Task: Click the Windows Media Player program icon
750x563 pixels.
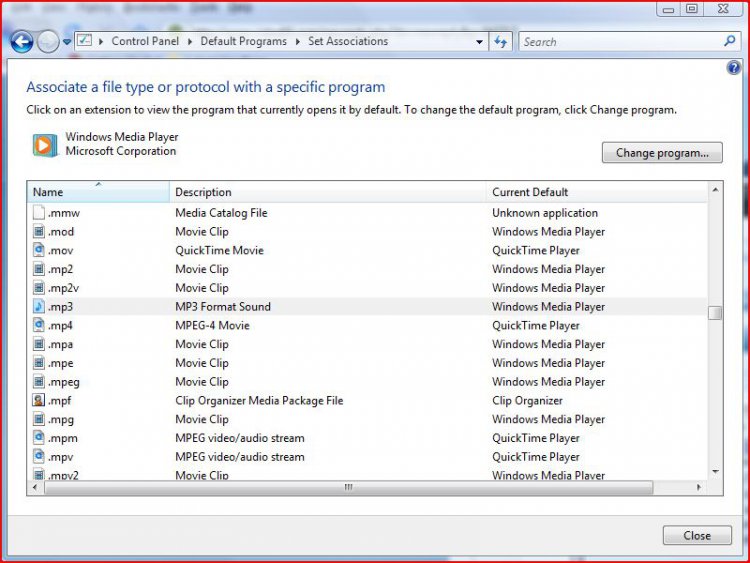Action: point(44,144)
